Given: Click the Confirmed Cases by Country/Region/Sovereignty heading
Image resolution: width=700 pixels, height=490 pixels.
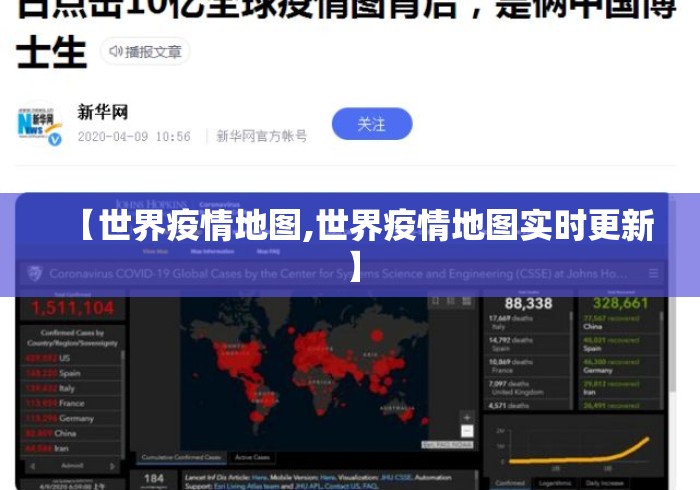Looking at the screenshot, I should coord(72,338).
